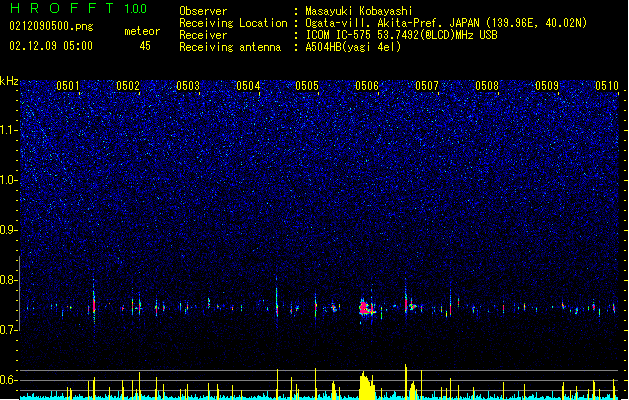Click the 0.9 kHz frequency label
The image size is (629, 400).
pyautogui.click(x=9, y=230)
